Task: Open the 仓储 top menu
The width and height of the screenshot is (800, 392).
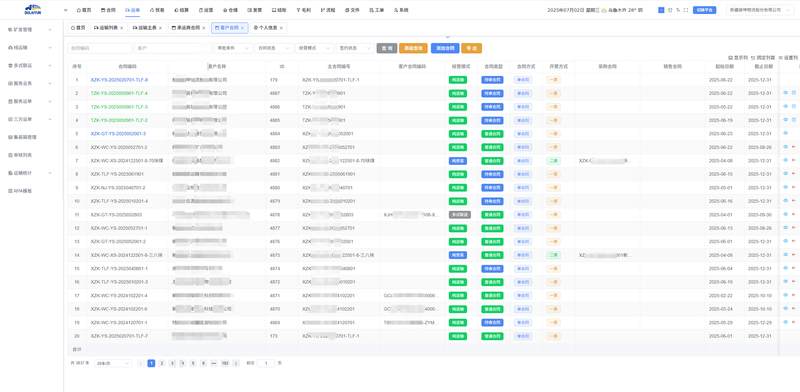Action: (x=230, y=10)
